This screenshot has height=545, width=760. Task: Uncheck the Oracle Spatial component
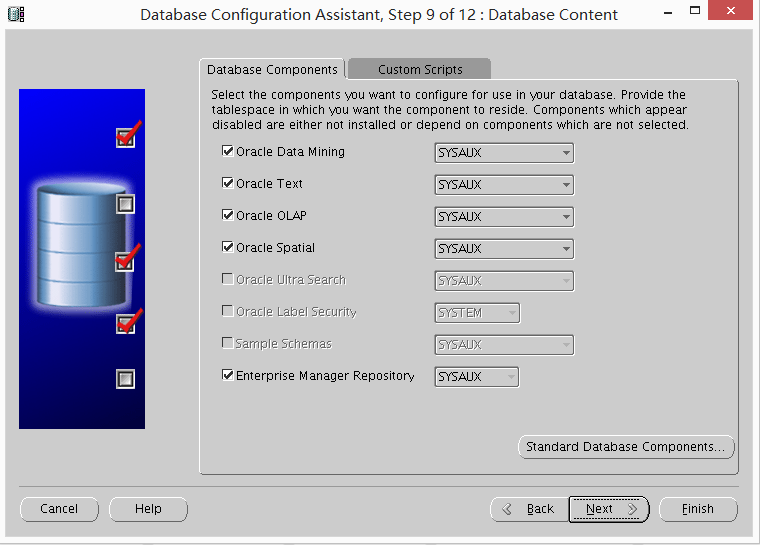pyautogui.click(x=227, y=247)
